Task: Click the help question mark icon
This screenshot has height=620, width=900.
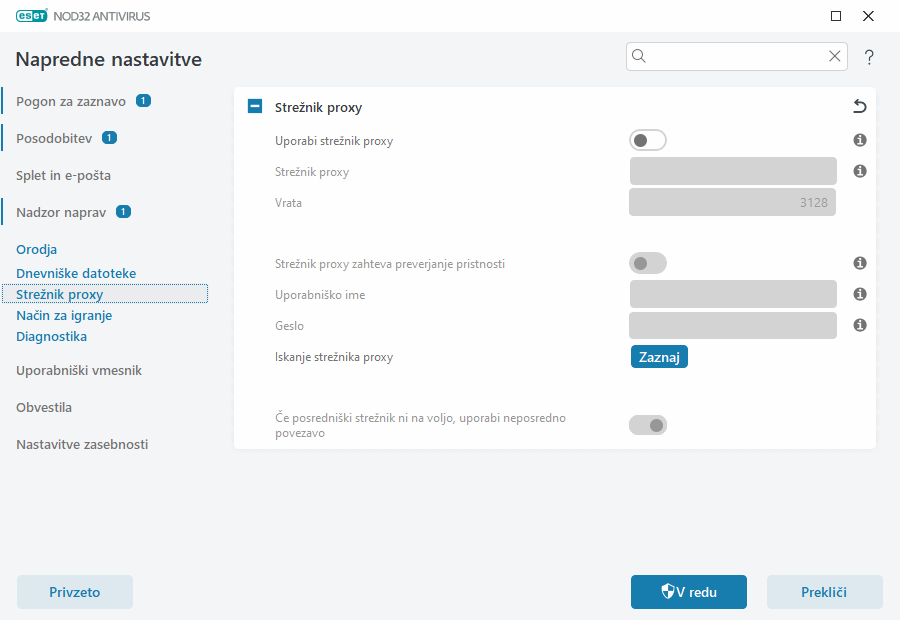Action: [x=868, y=57]
